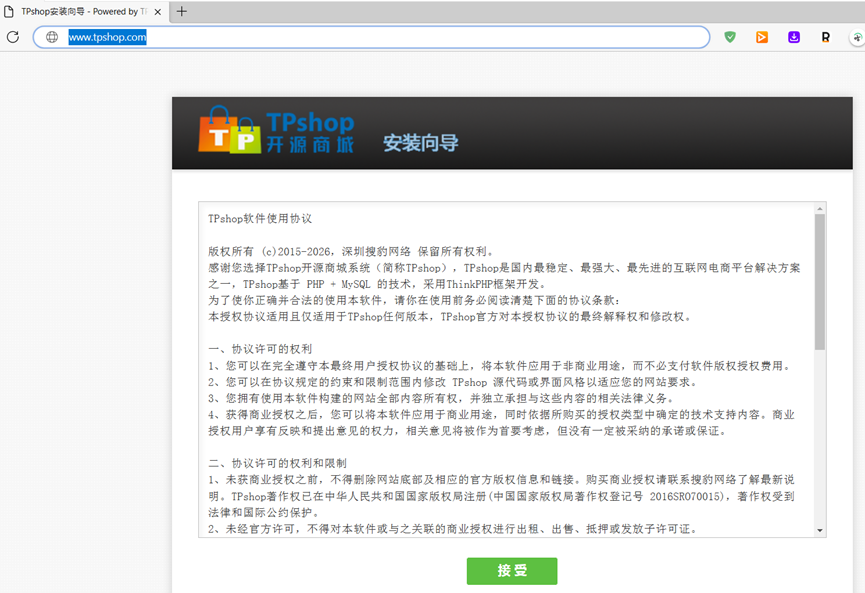Click the line 版权所有 (c)2015-2026

coord(351,252)
